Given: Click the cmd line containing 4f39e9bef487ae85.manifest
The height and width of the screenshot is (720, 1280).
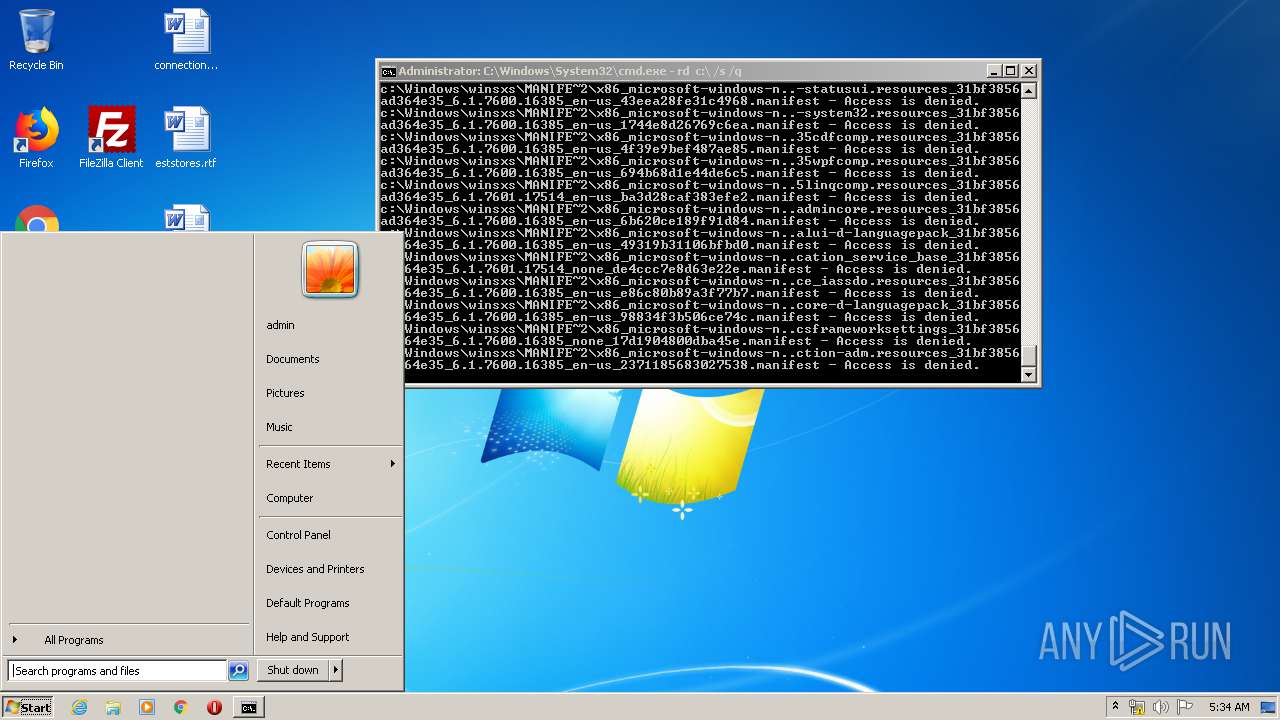Looking at the screenshot, I should click(680, 149).
